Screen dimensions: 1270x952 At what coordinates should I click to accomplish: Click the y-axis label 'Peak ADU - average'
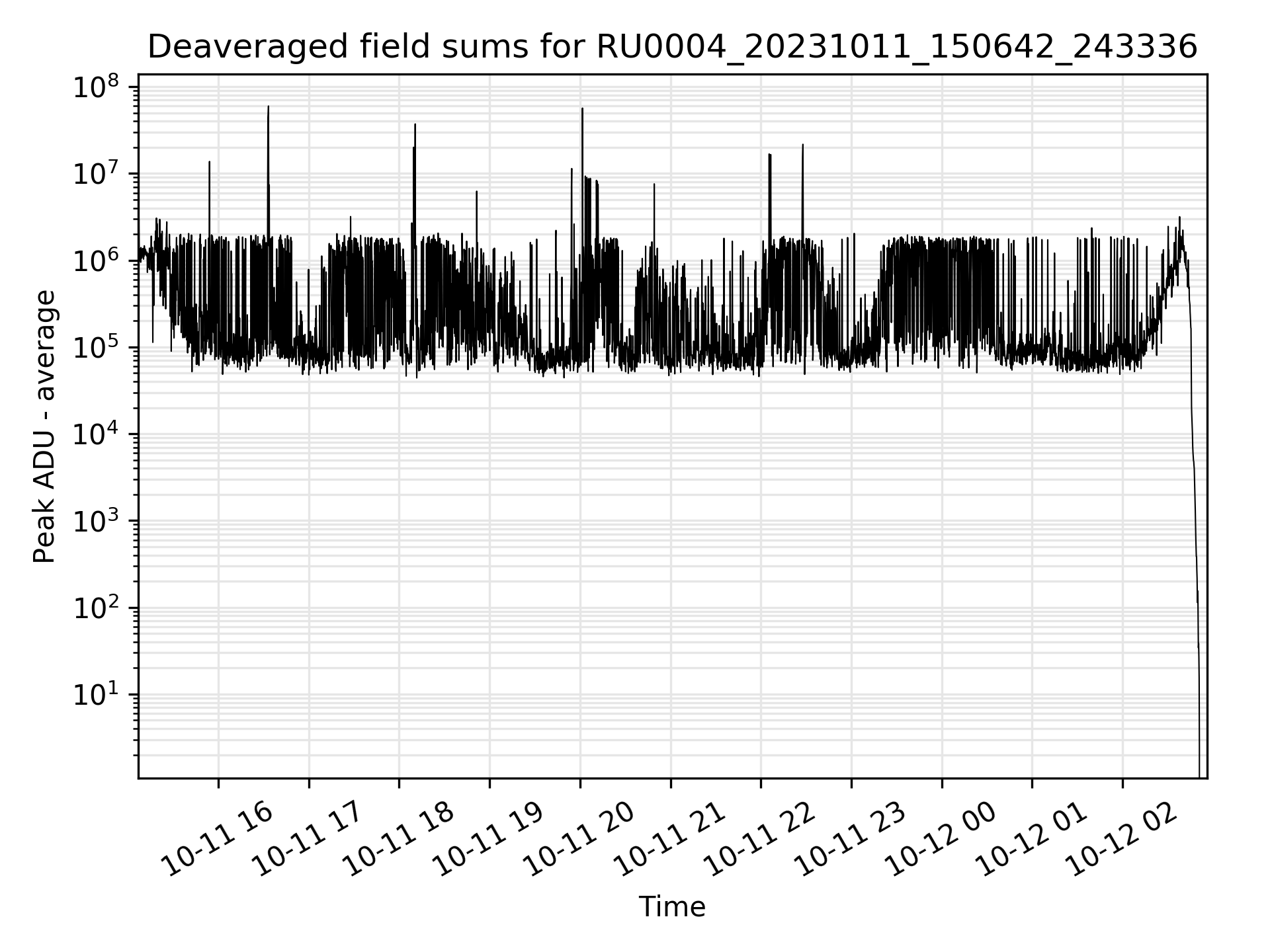[44, 426]
